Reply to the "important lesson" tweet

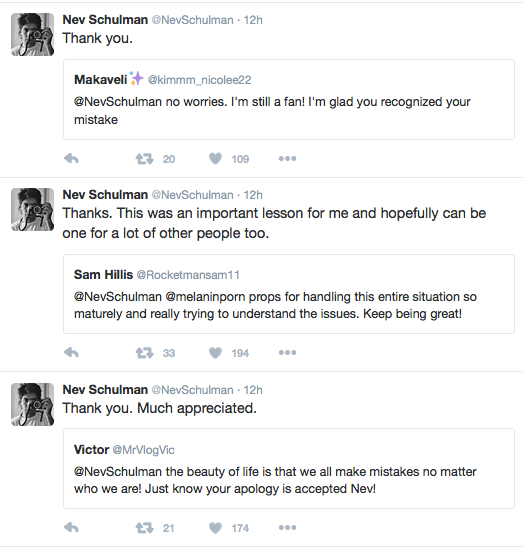tap(71, 352)
